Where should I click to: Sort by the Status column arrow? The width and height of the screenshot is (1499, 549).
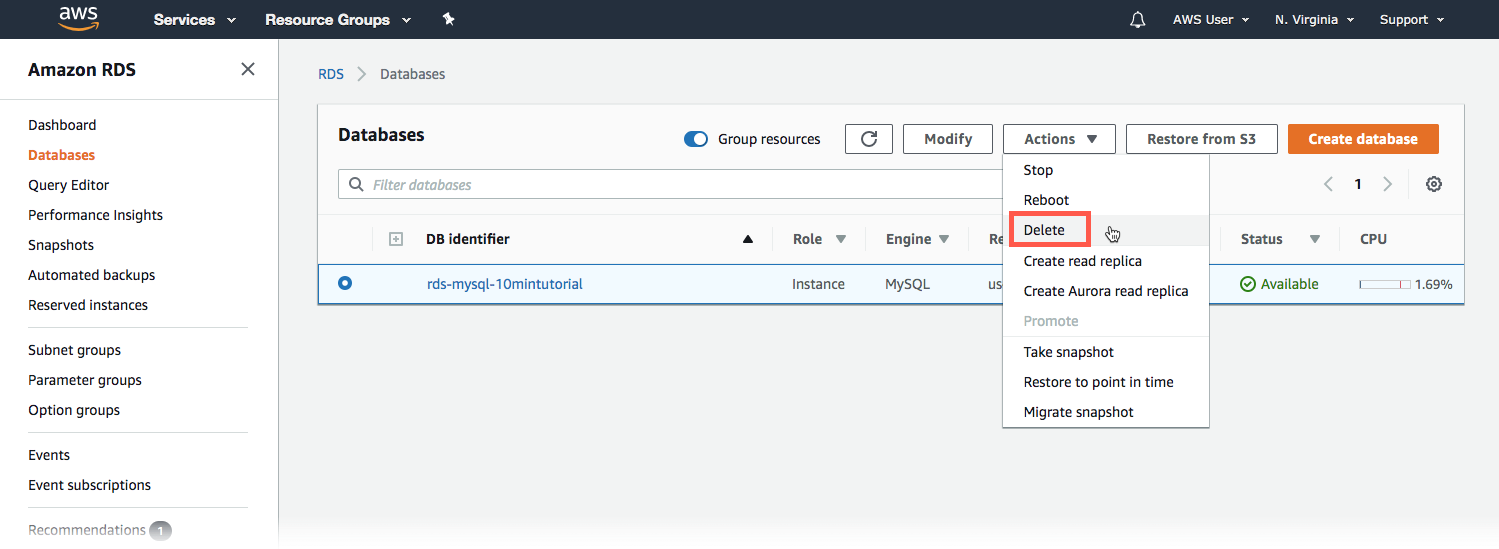[x=1315, y=239]
